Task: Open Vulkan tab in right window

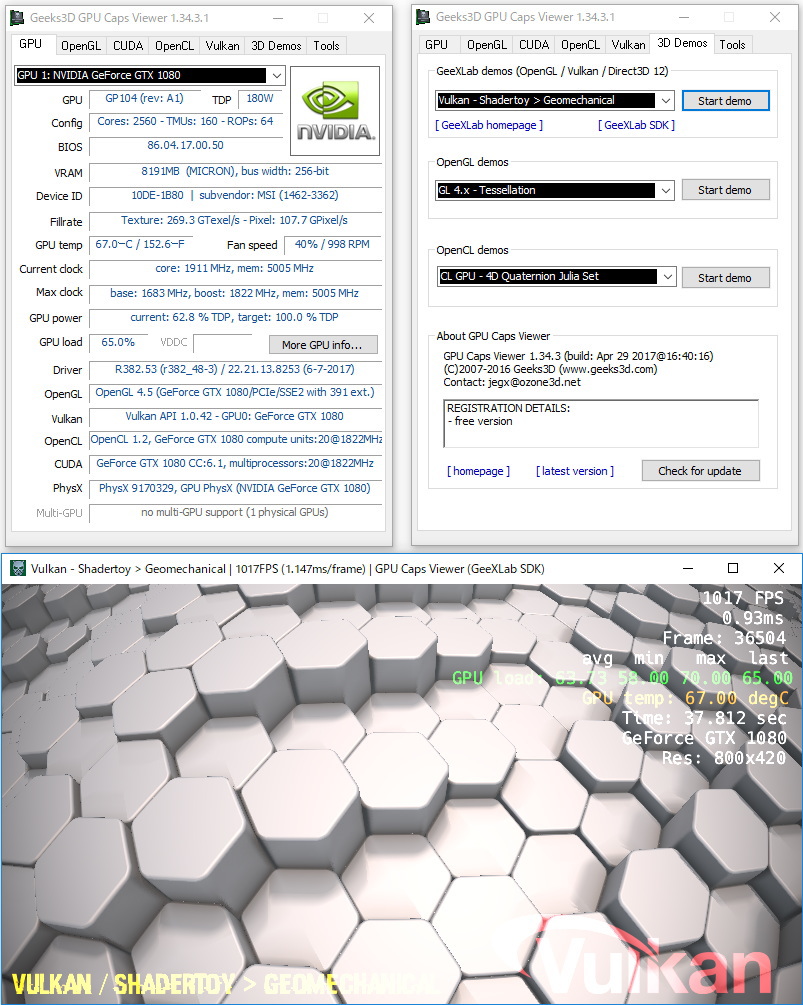Action: [628, 44]
